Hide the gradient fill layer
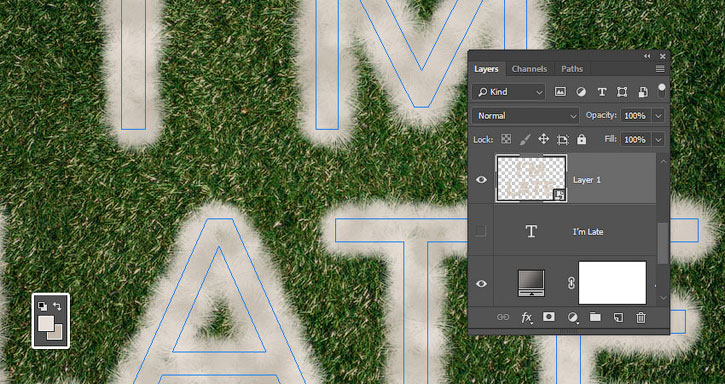This screenshot has height=384, width=725. [x=481, y=284]
